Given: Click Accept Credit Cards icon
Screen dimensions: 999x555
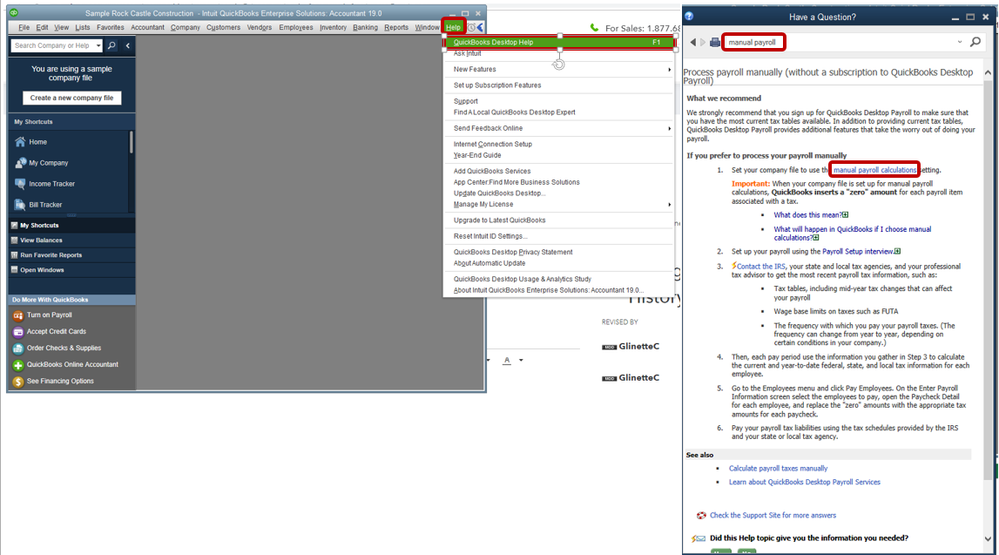Looking at the screenshot, I should (x=18, y=332).
